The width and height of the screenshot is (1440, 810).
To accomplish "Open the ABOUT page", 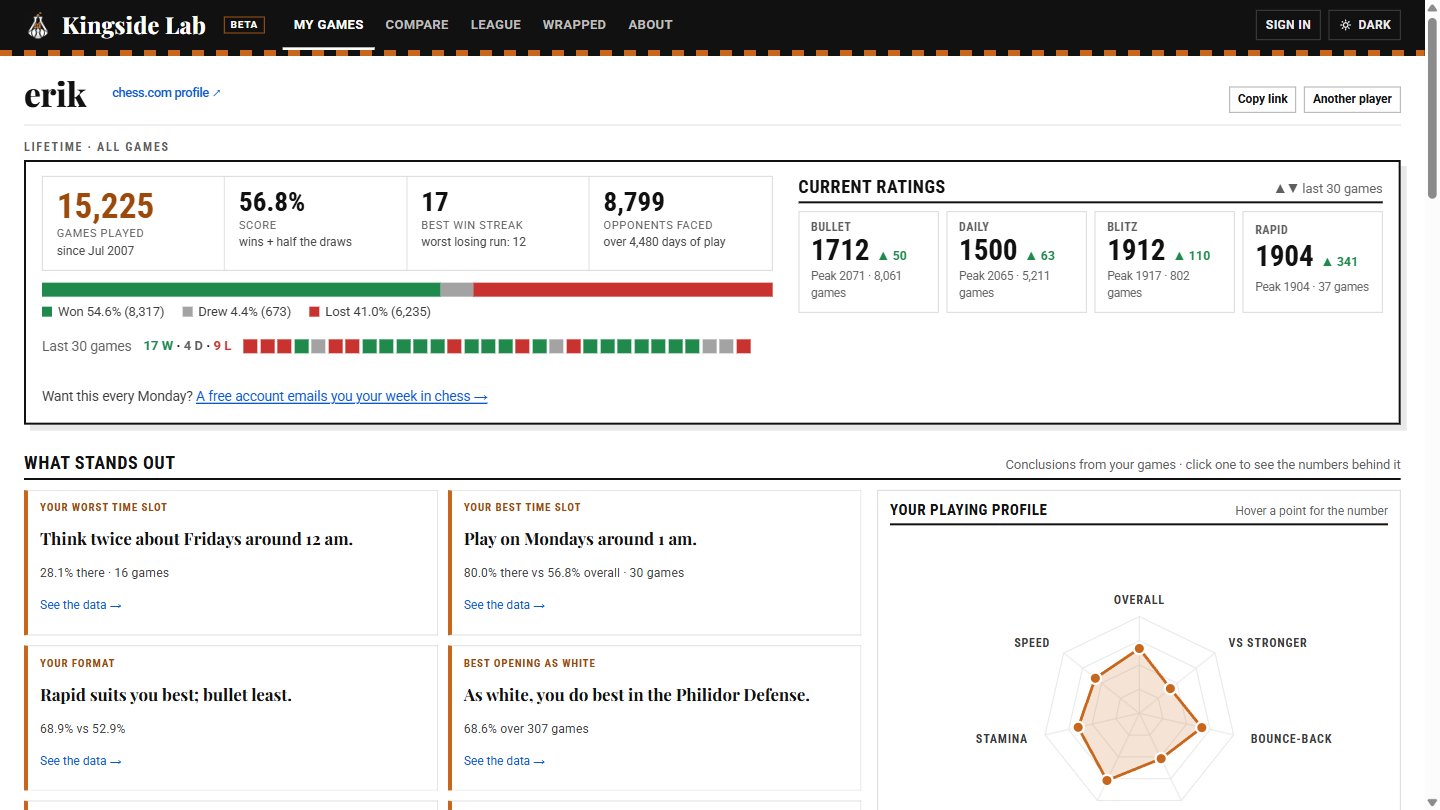I will pos(650,25).
